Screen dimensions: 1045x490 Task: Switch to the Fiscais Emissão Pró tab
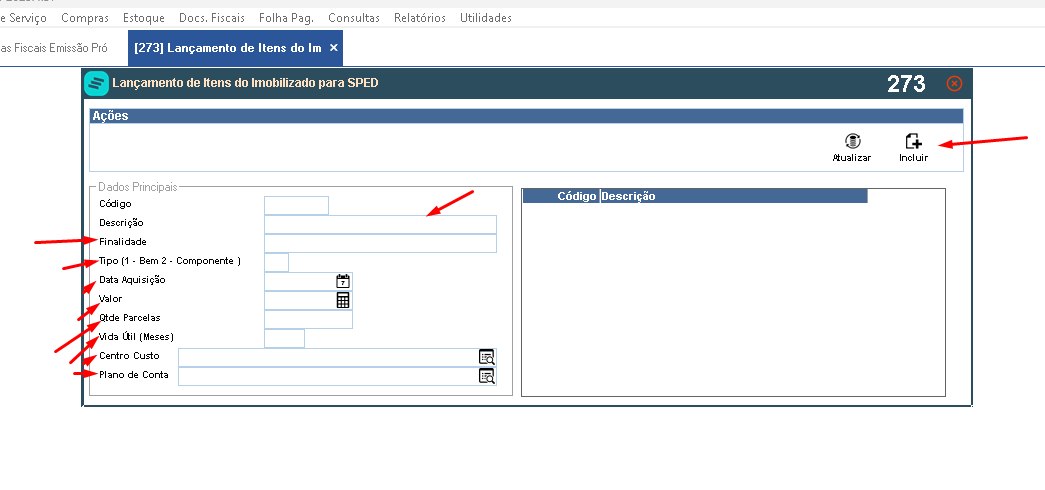click(x=54, y=48)
